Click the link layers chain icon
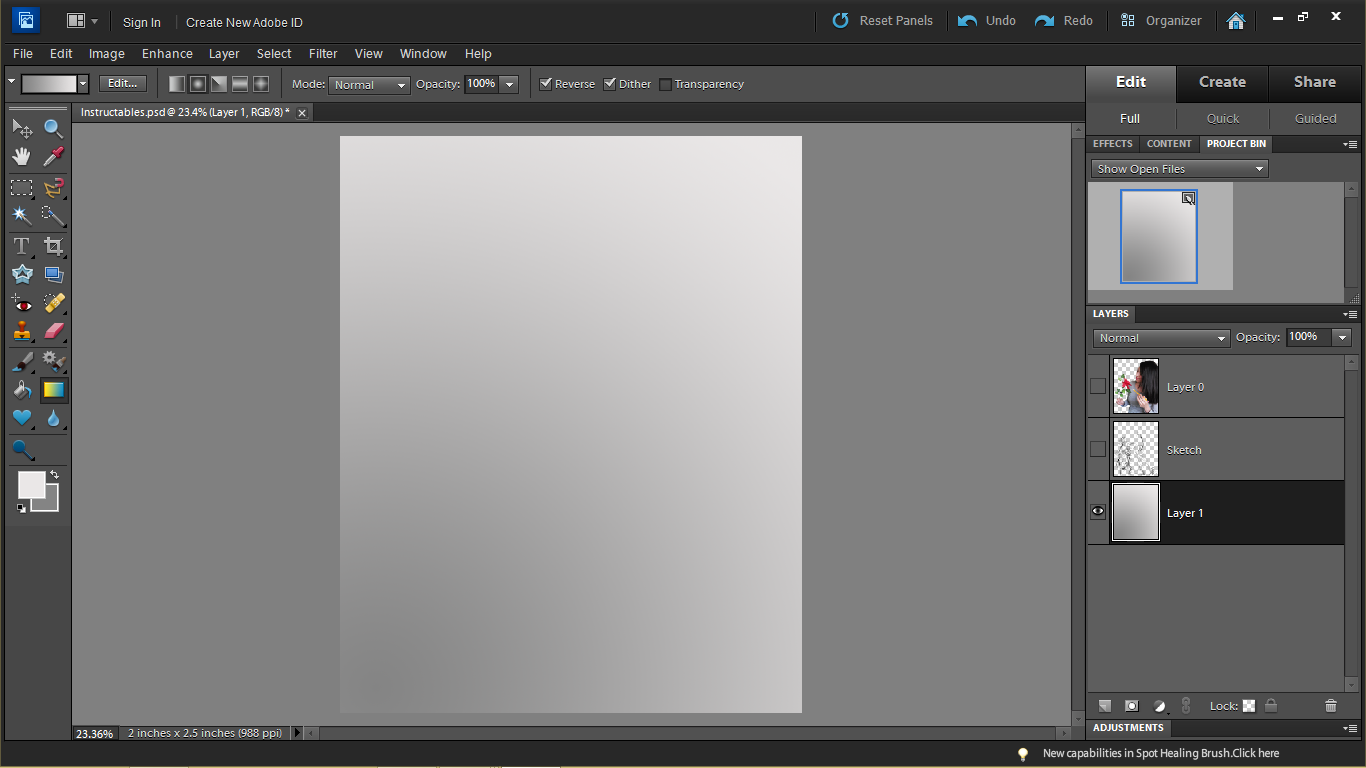The height and width of the screenshot is (768, 1366). 1186,706
